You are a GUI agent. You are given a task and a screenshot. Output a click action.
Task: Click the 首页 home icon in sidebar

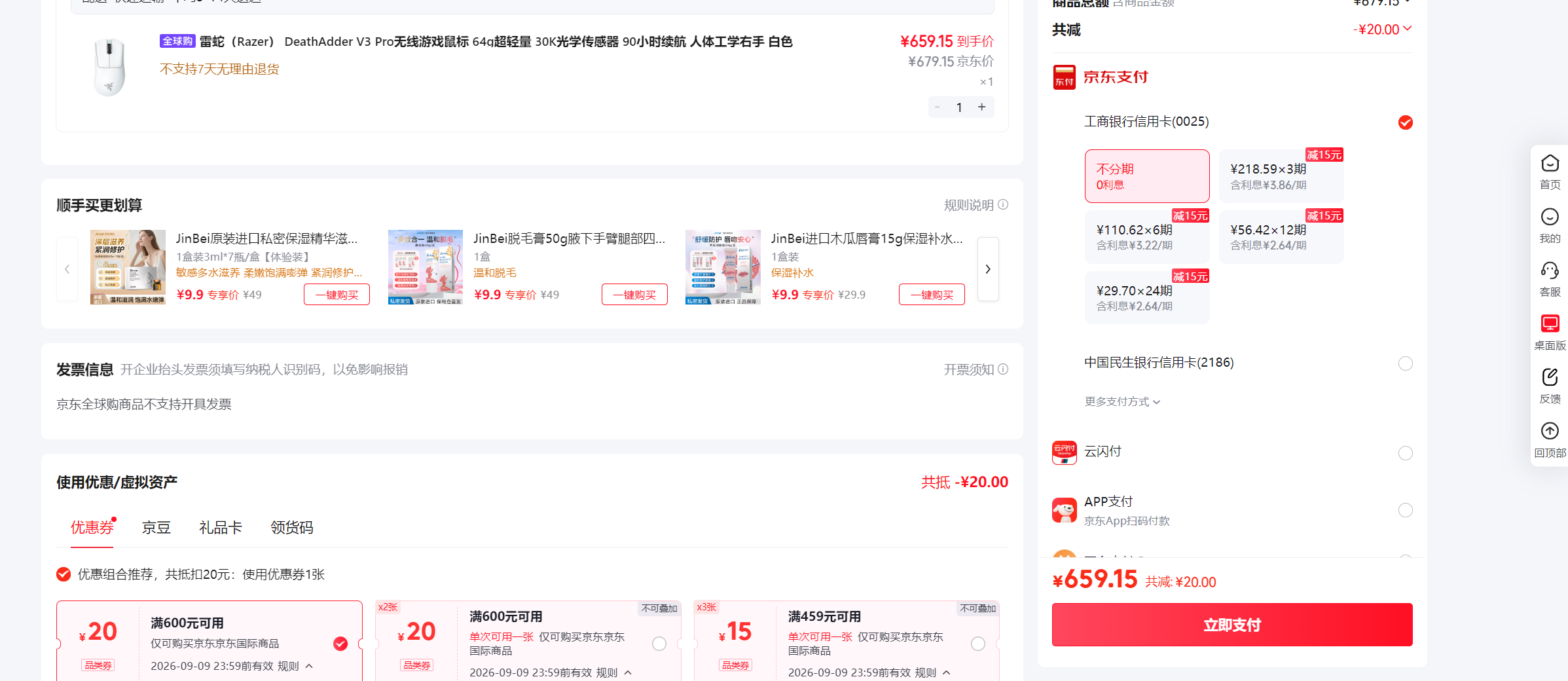tap(1550, 163)
